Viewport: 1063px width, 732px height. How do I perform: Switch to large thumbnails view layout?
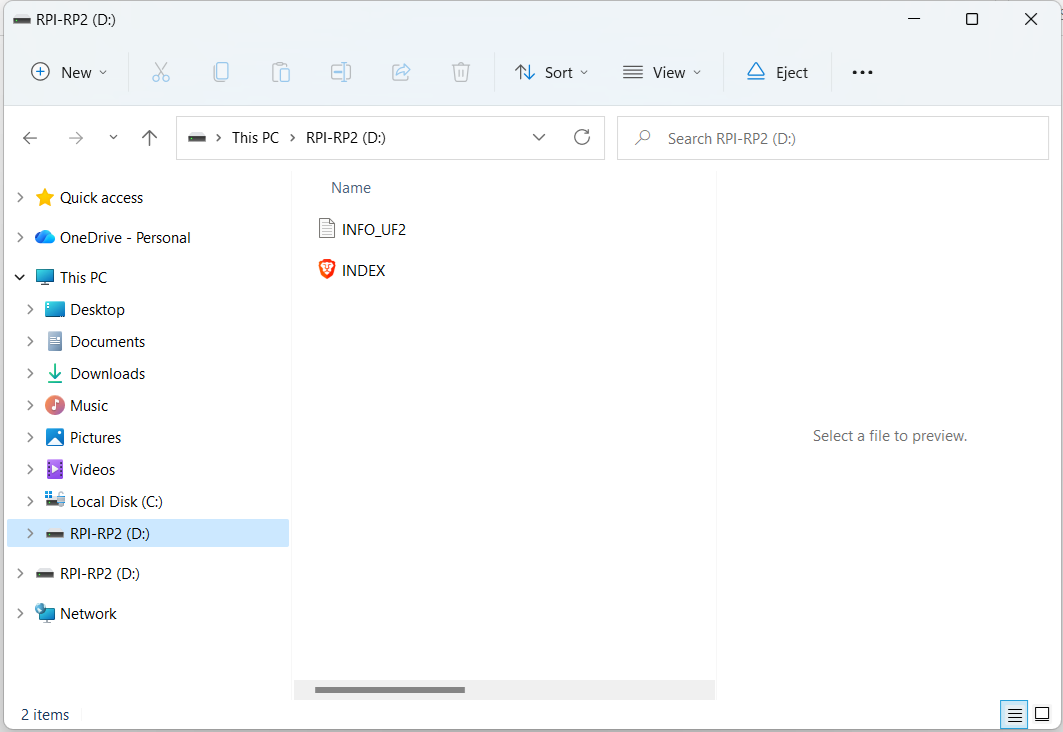pyautogui.click(x=1042, y=714)
